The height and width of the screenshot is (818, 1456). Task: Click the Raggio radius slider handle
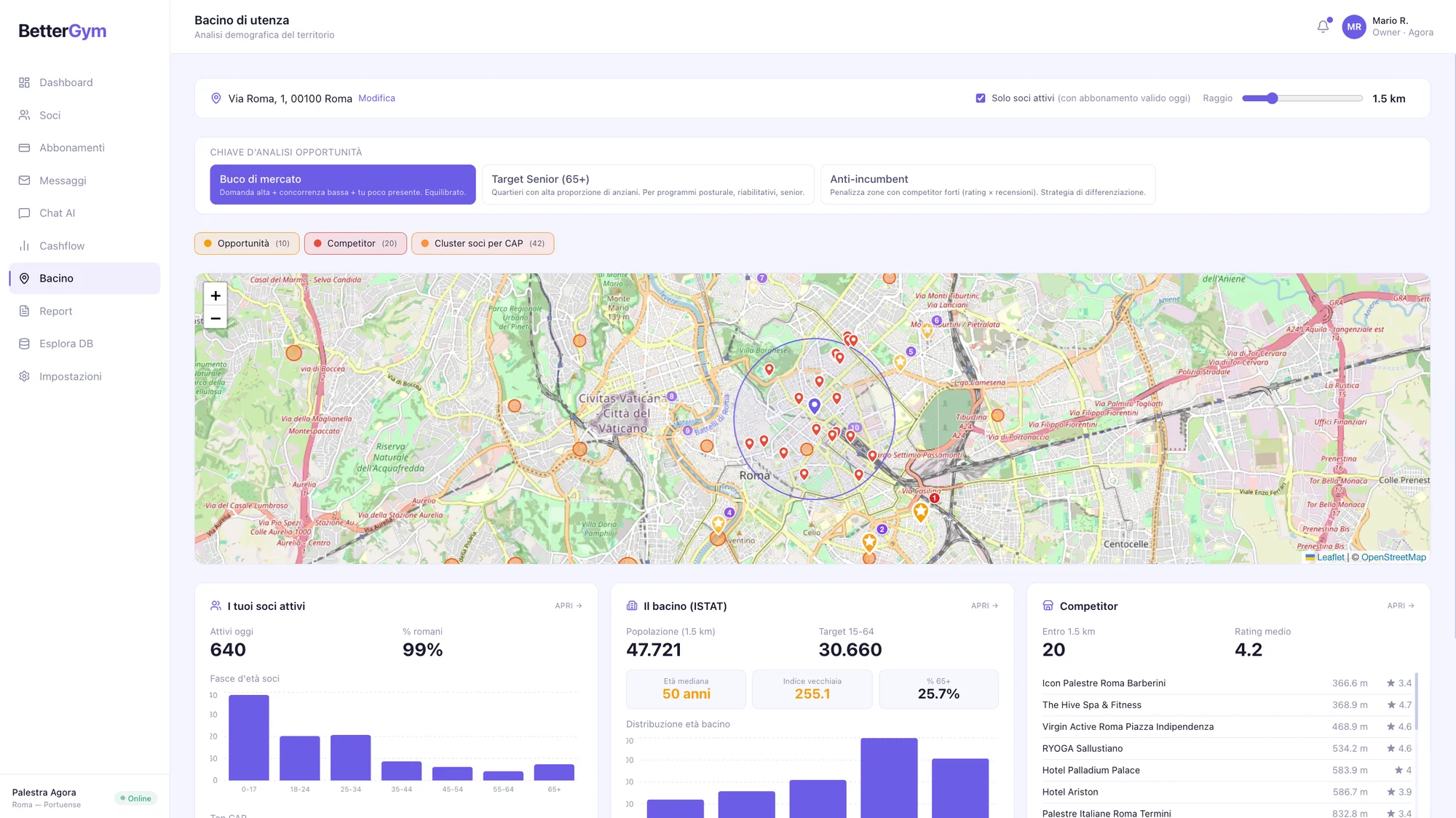pos(1272,98)
